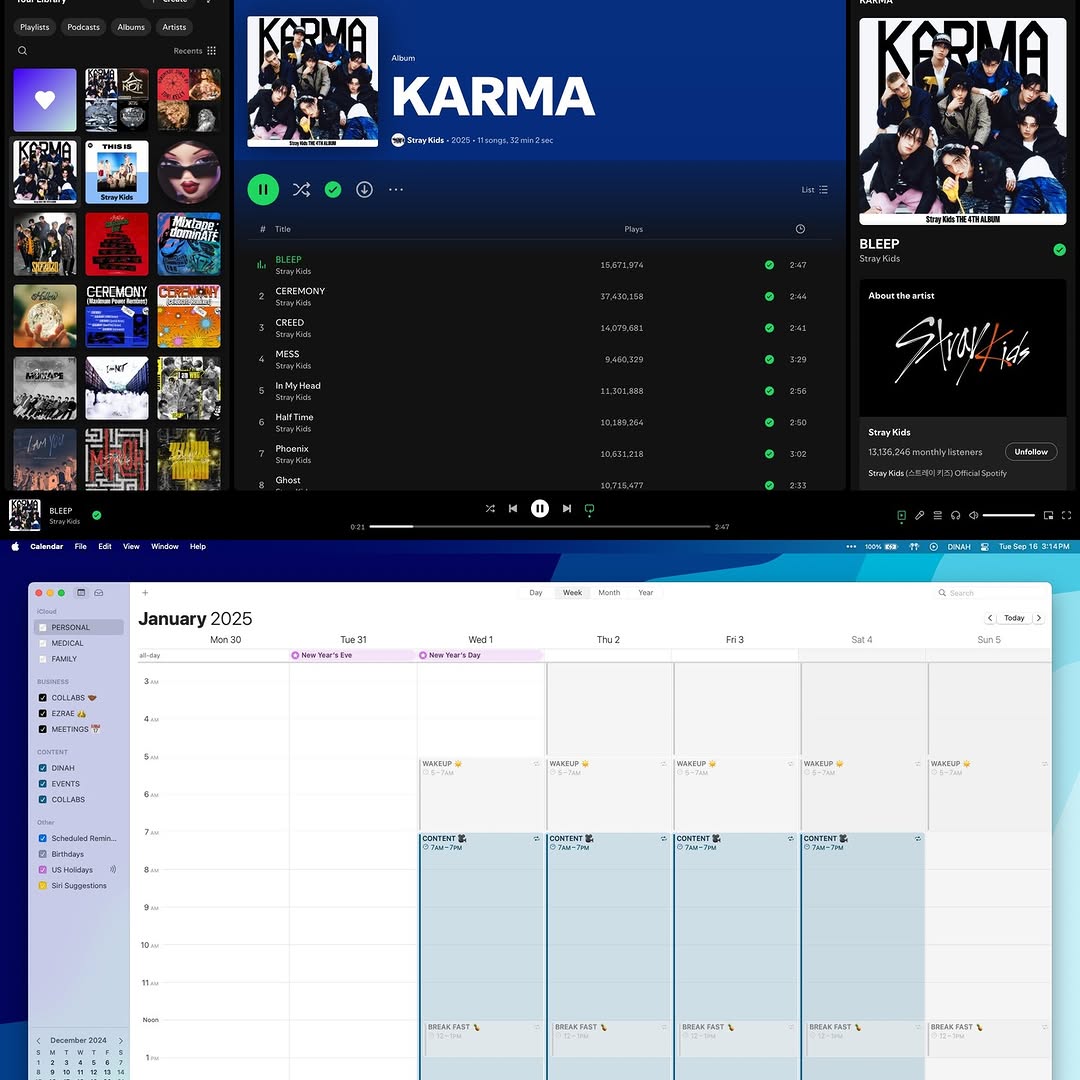The height and width of the screenshot is (1080, 1080).
Task: Open macOS Control Center icon in menu bar
Action: (x=984, y=547)
